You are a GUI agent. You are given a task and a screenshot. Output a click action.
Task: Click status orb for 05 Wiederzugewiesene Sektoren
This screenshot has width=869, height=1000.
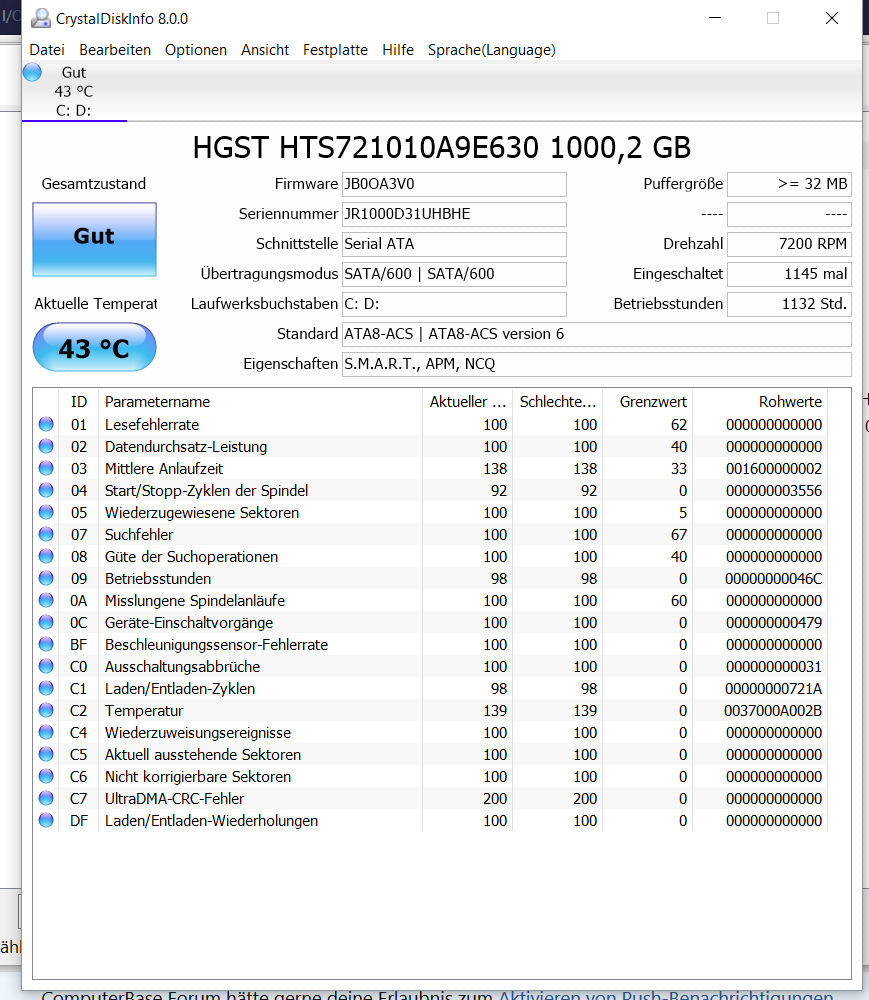[46, 512]
